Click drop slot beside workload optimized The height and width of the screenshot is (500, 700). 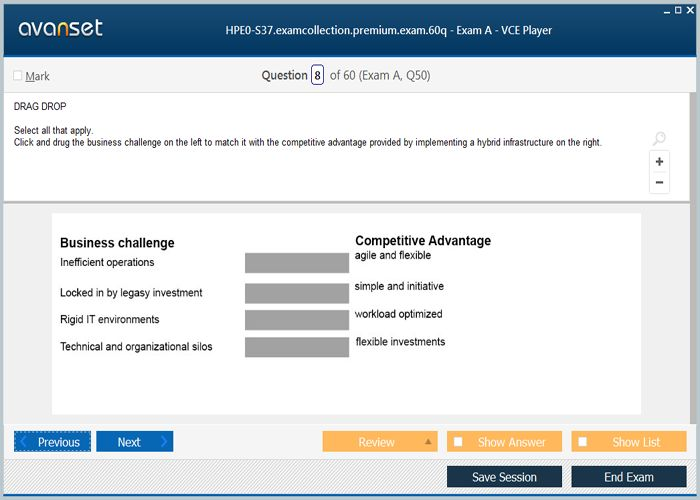pyautogui.click(x=297, y=320)
